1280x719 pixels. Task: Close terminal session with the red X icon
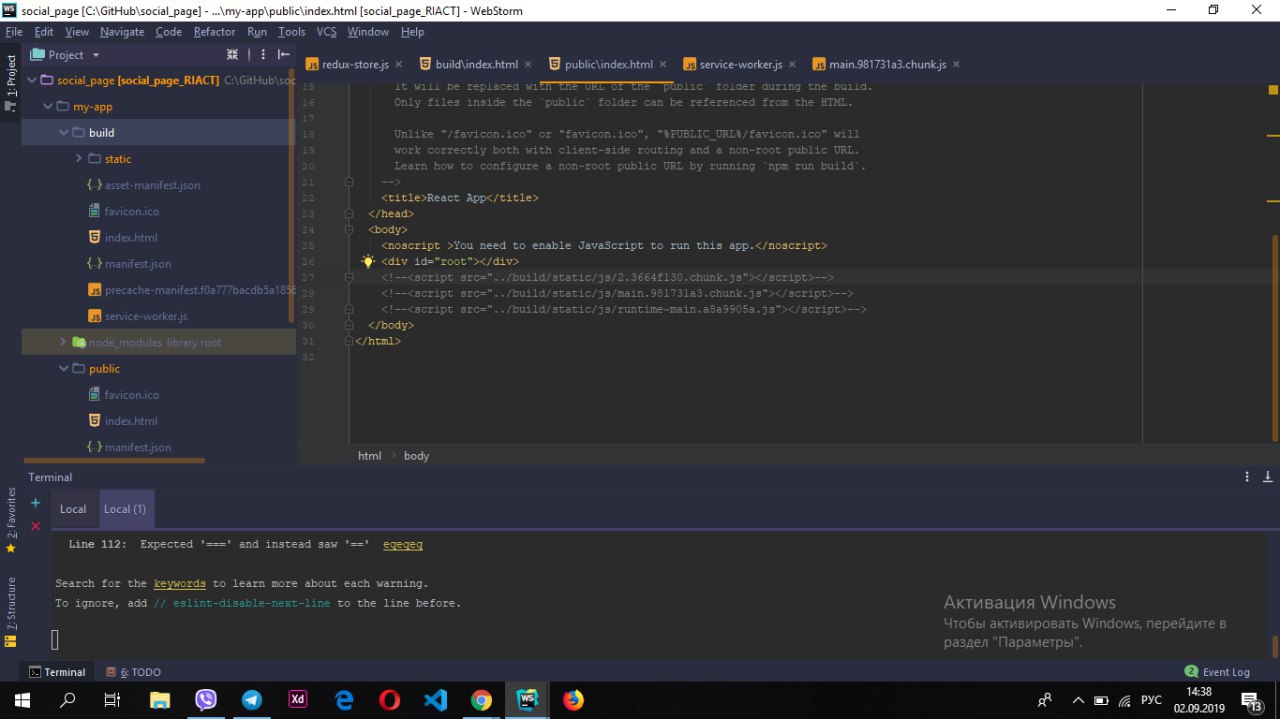coord(36,526)
